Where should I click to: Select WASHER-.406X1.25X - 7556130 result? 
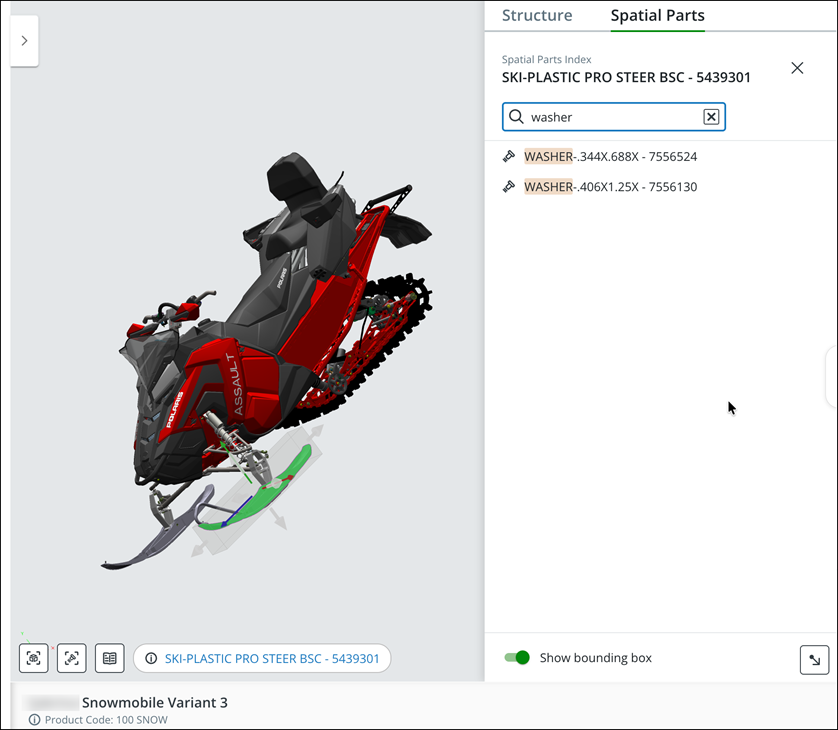610,187
